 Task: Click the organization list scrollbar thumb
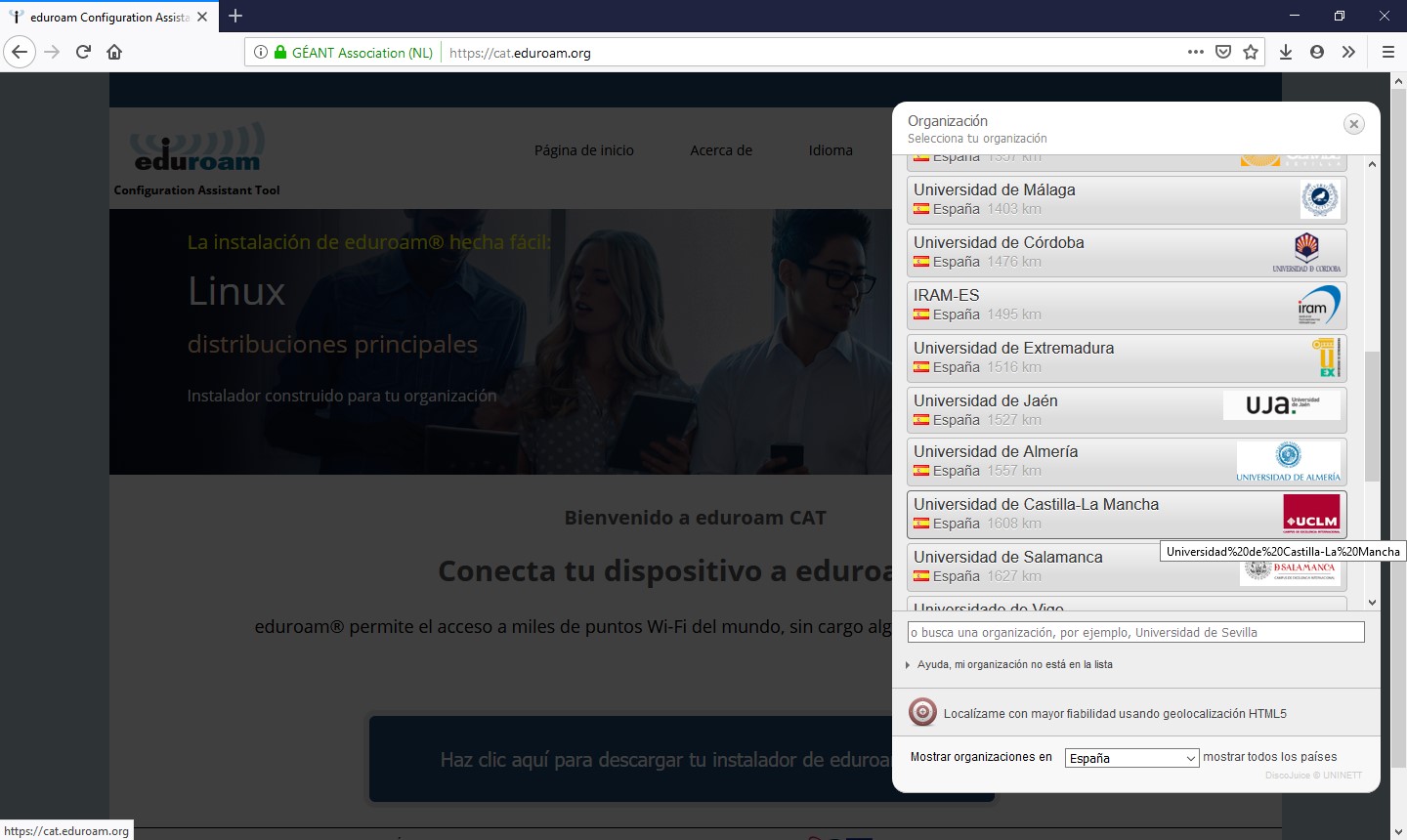pos(1372,416)
